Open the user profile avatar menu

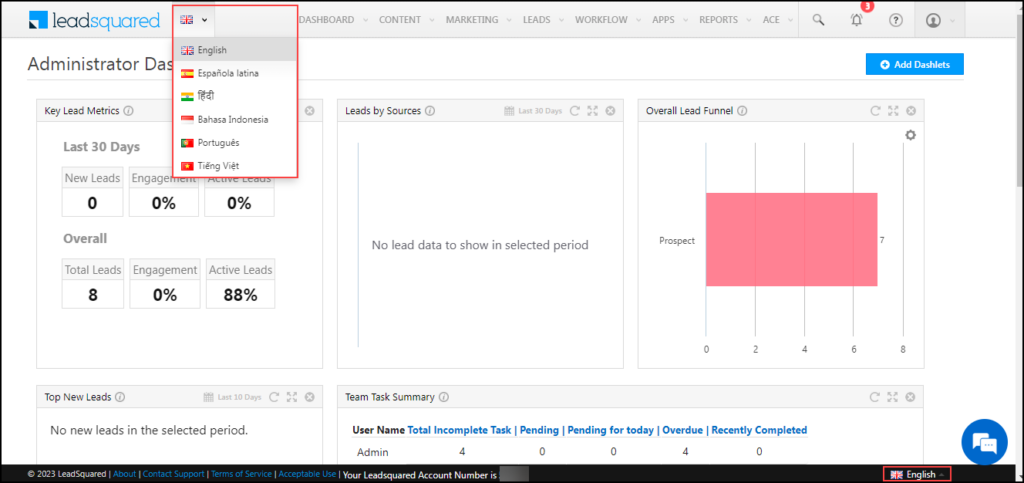pos(934,20)
